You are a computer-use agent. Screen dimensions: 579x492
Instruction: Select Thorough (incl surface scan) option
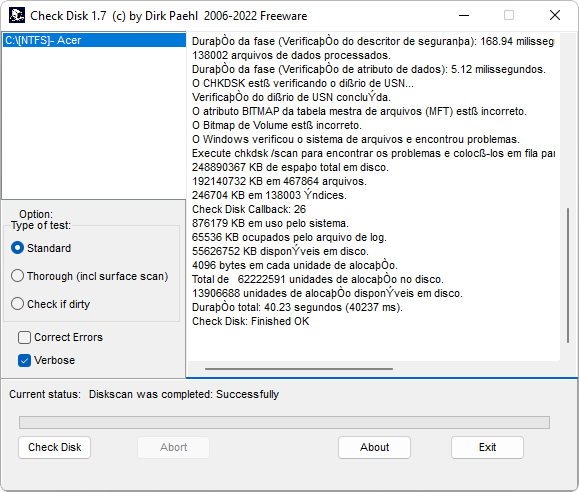pyautogui.click(x=89, y=276)
